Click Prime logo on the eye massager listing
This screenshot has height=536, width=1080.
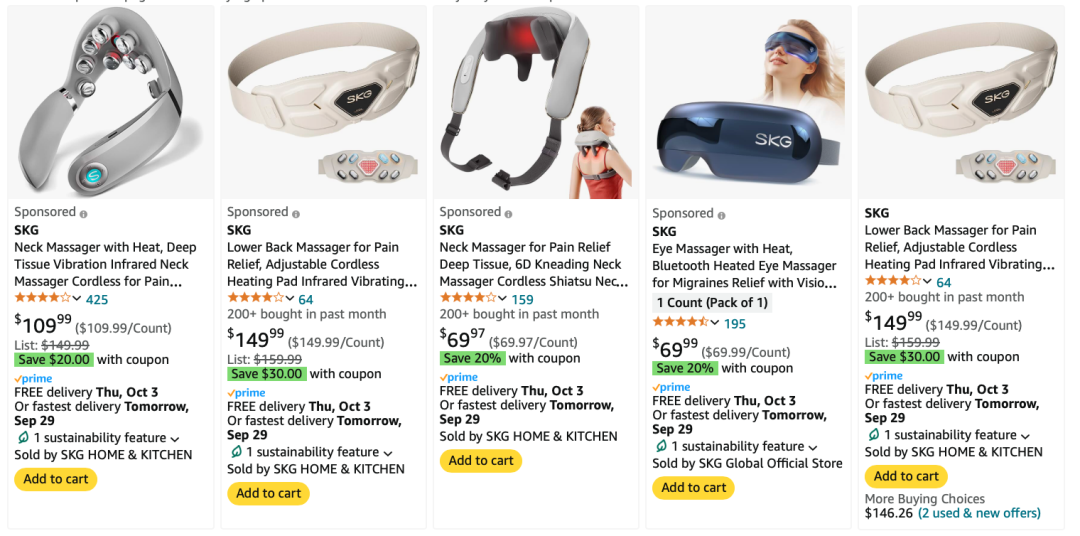click(671, 388)
